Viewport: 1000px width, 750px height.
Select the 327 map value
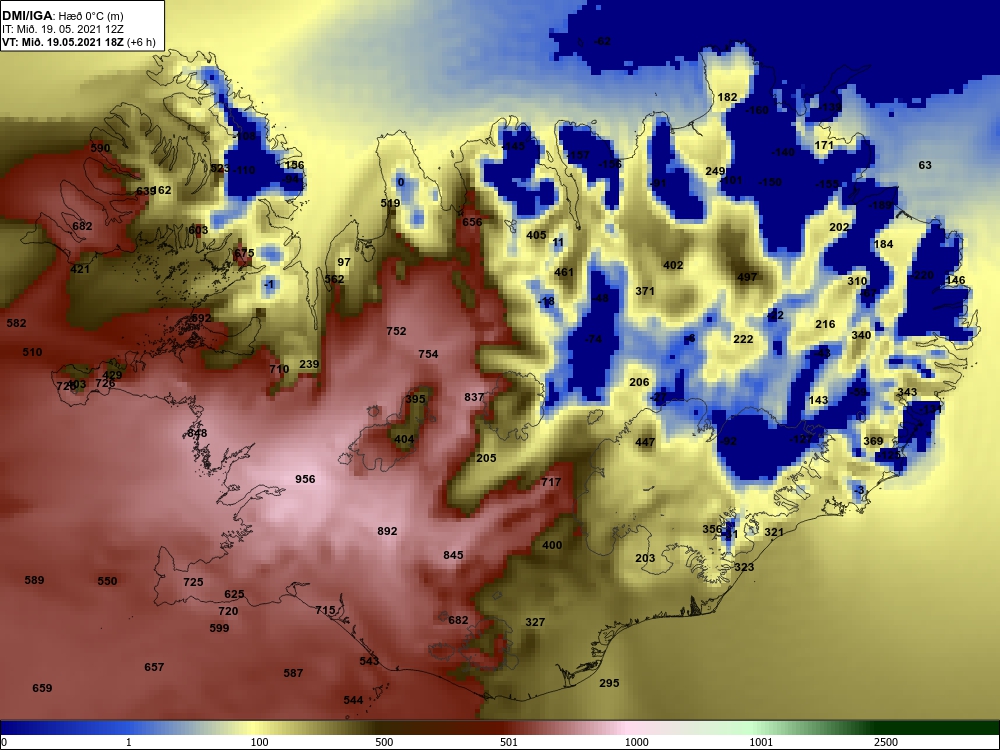point(535,622)
